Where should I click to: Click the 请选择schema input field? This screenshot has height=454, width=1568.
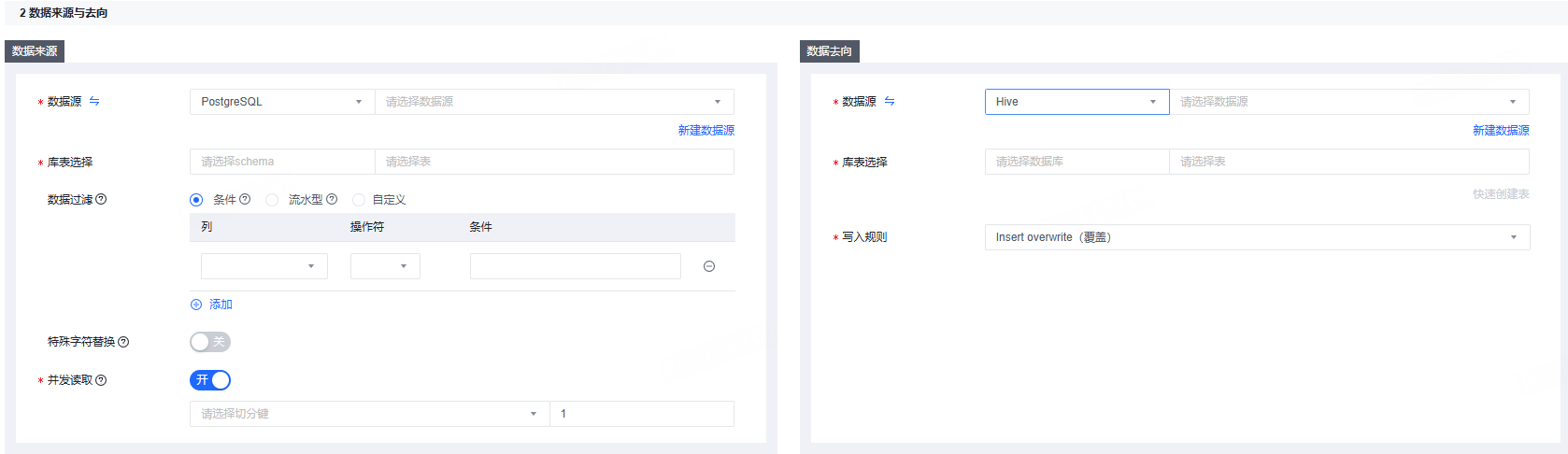tap(282, 162)
